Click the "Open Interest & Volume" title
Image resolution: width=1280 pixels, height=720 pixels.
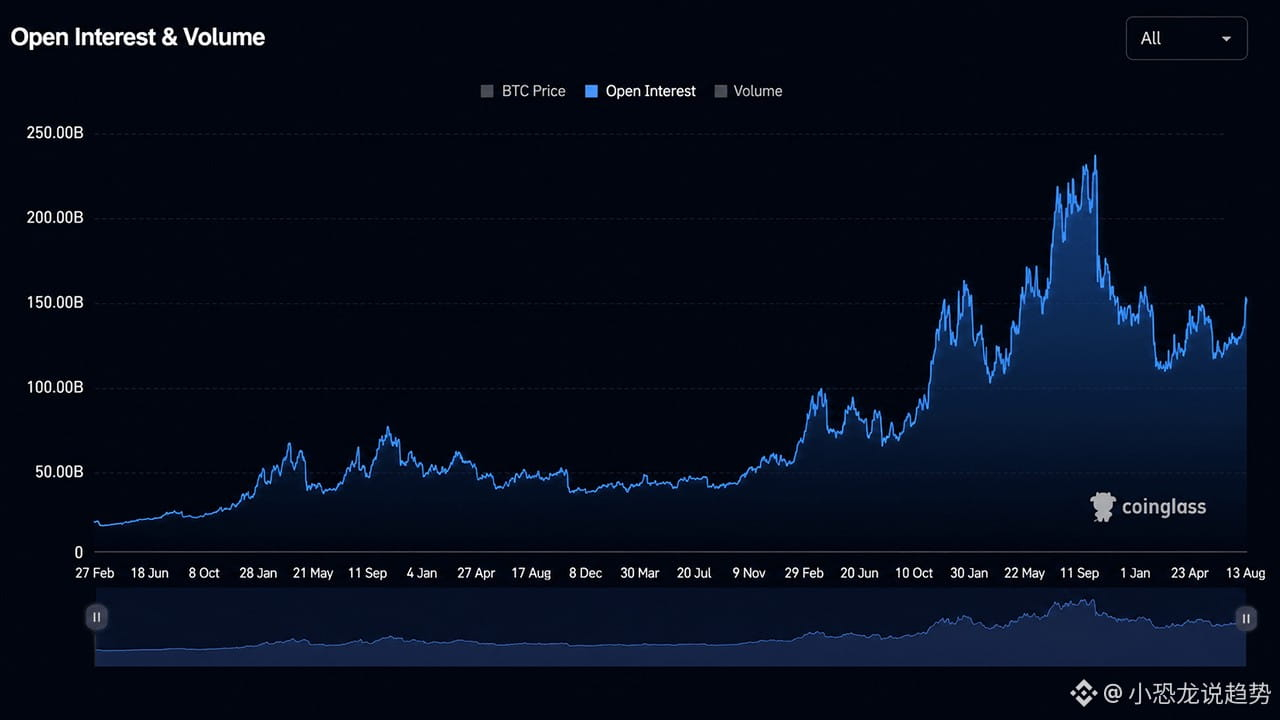coord(138,37)
